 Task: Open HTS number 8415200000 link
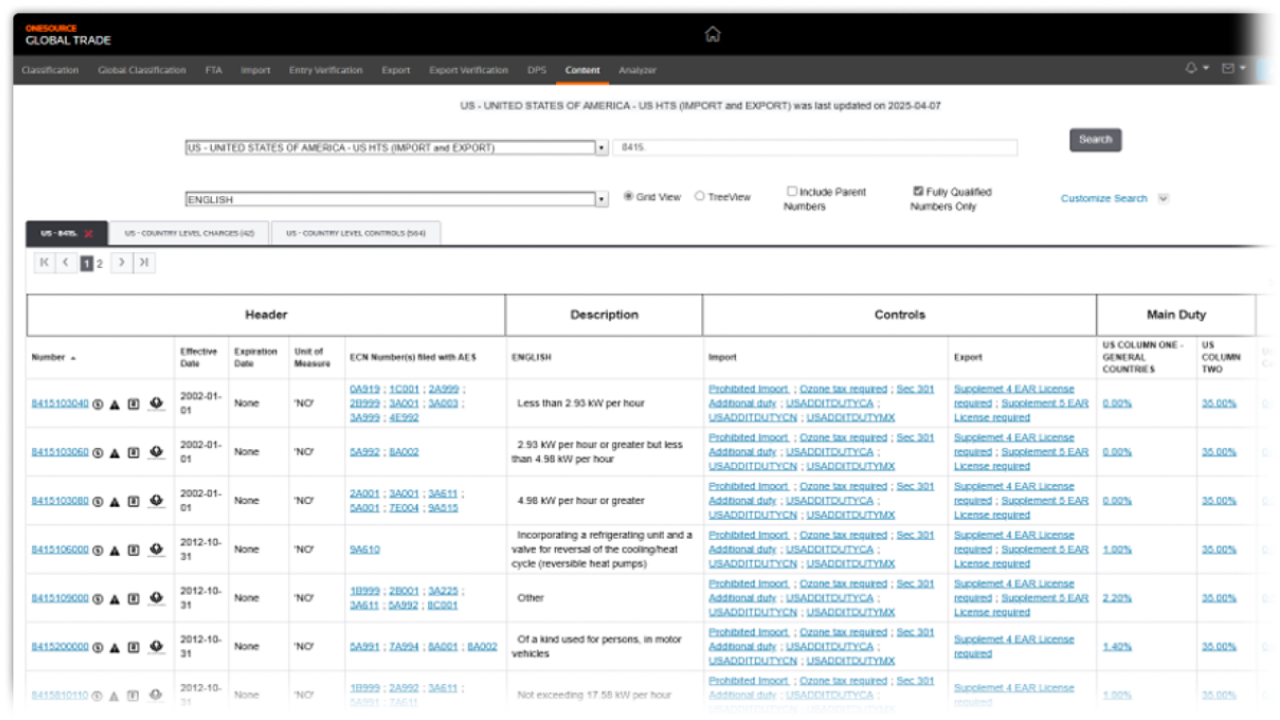(60, 647)
